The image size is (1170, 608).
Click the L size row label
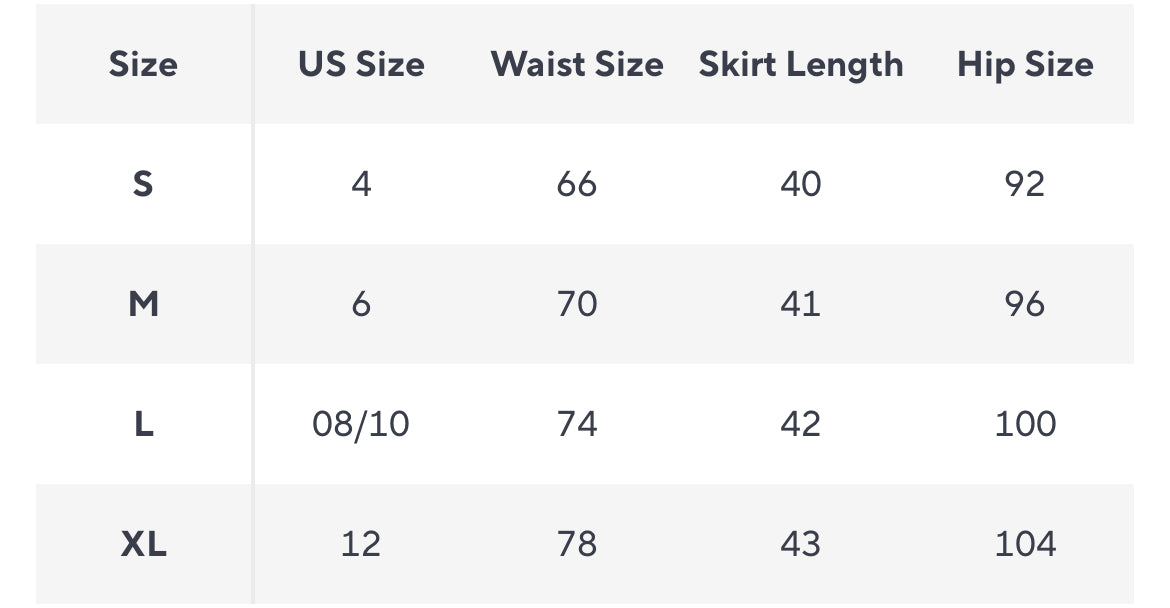tap(143, 424)
